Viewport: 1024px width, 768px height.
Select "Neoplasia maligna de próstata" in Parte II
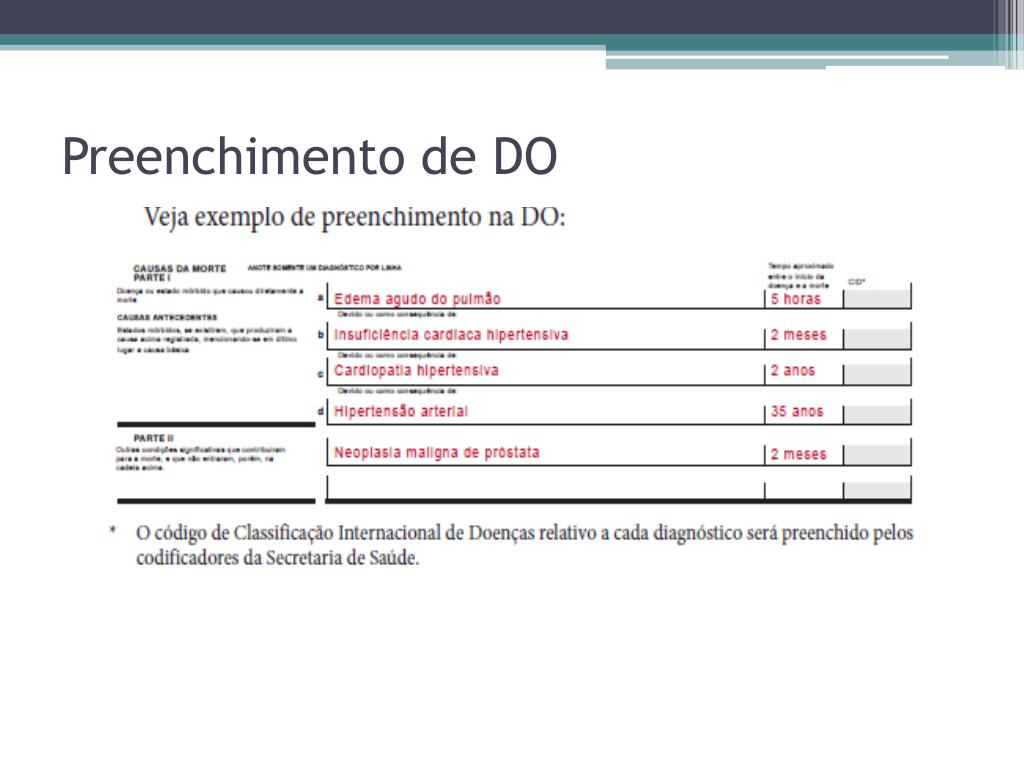point(437,453)
